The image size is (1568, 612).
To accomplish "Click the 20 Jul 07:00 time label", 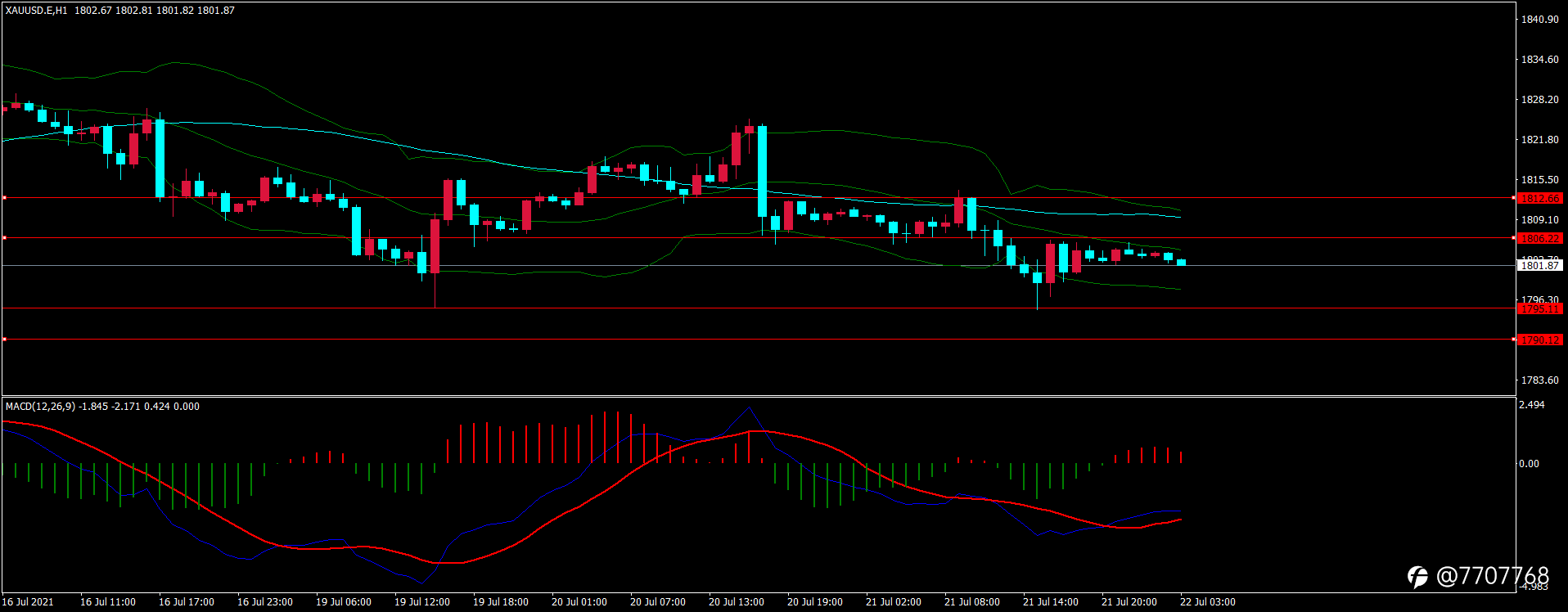I will (x=658, y=601).
